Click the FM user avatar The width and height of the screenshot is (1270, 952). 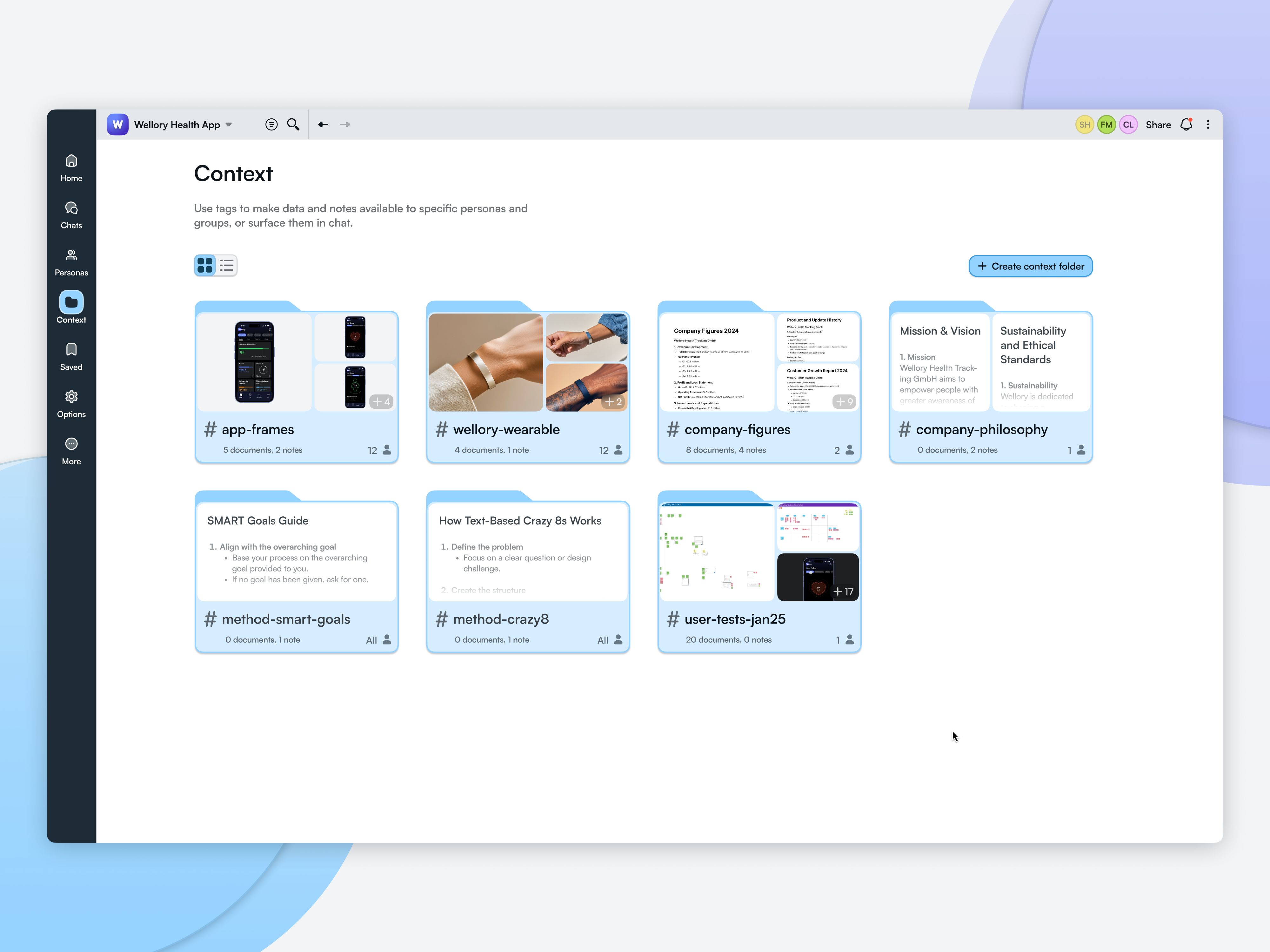(1106, 124)
